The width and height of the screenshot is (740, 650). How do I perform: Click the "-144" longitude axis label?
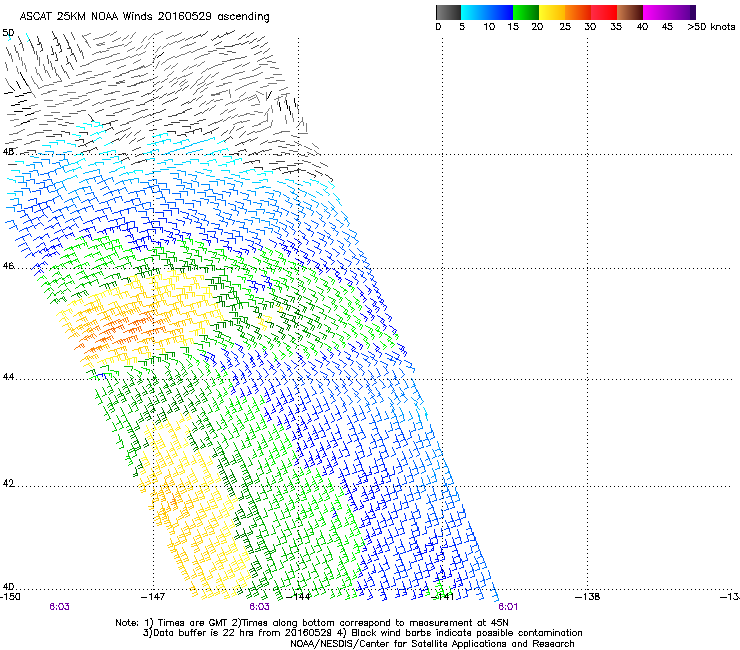click(298, 597)
